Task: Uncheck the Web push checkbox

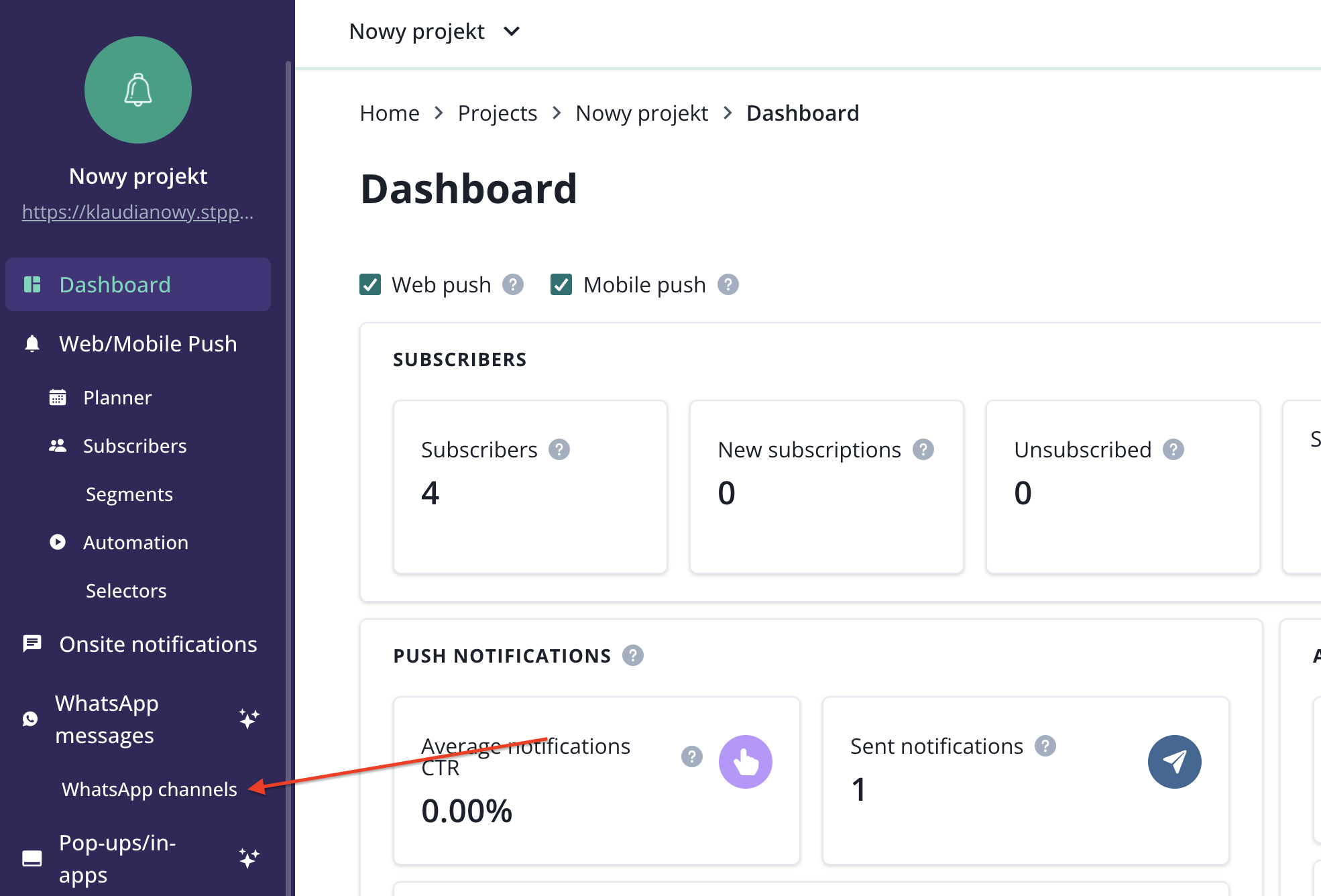Action: pyautogui.click(x=370, y=284)
